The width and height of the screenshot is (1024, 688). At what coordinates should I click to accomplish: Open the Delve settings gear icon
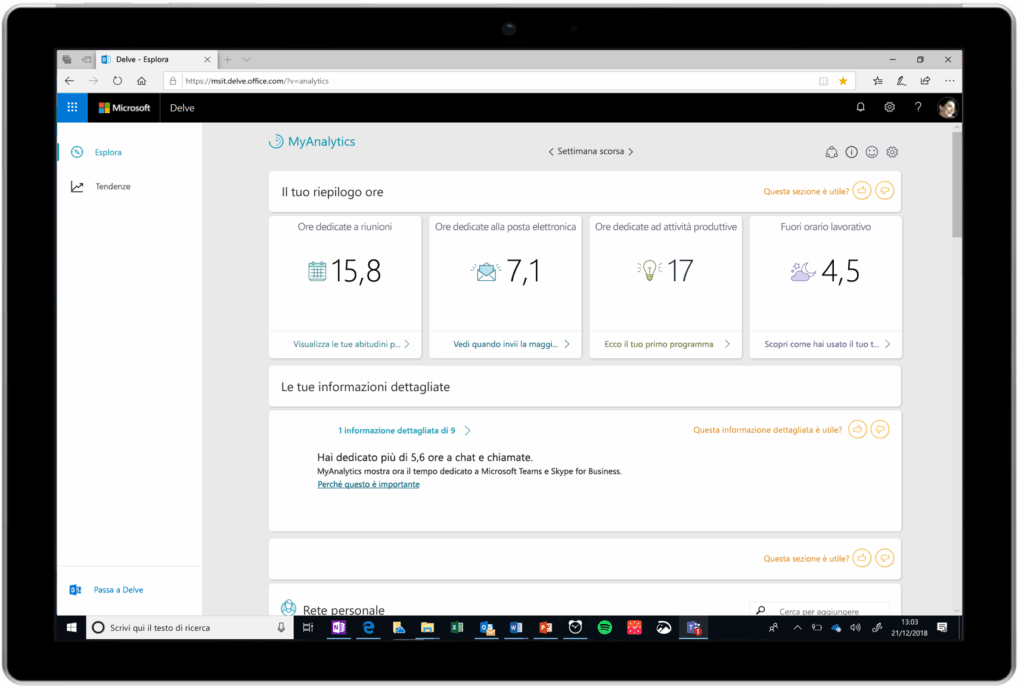(x=890, y=107)
